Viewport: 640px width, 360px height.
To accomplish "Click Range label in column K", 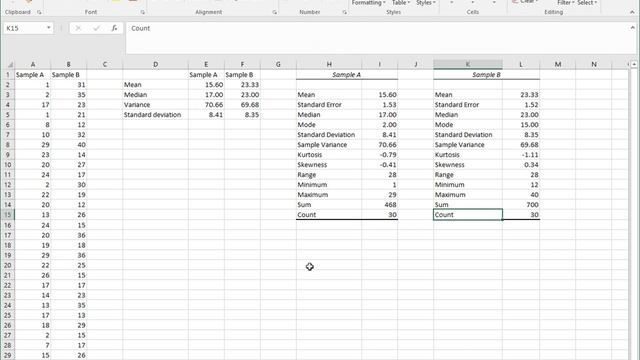I will pyautogui.click(x=468, y=175).
